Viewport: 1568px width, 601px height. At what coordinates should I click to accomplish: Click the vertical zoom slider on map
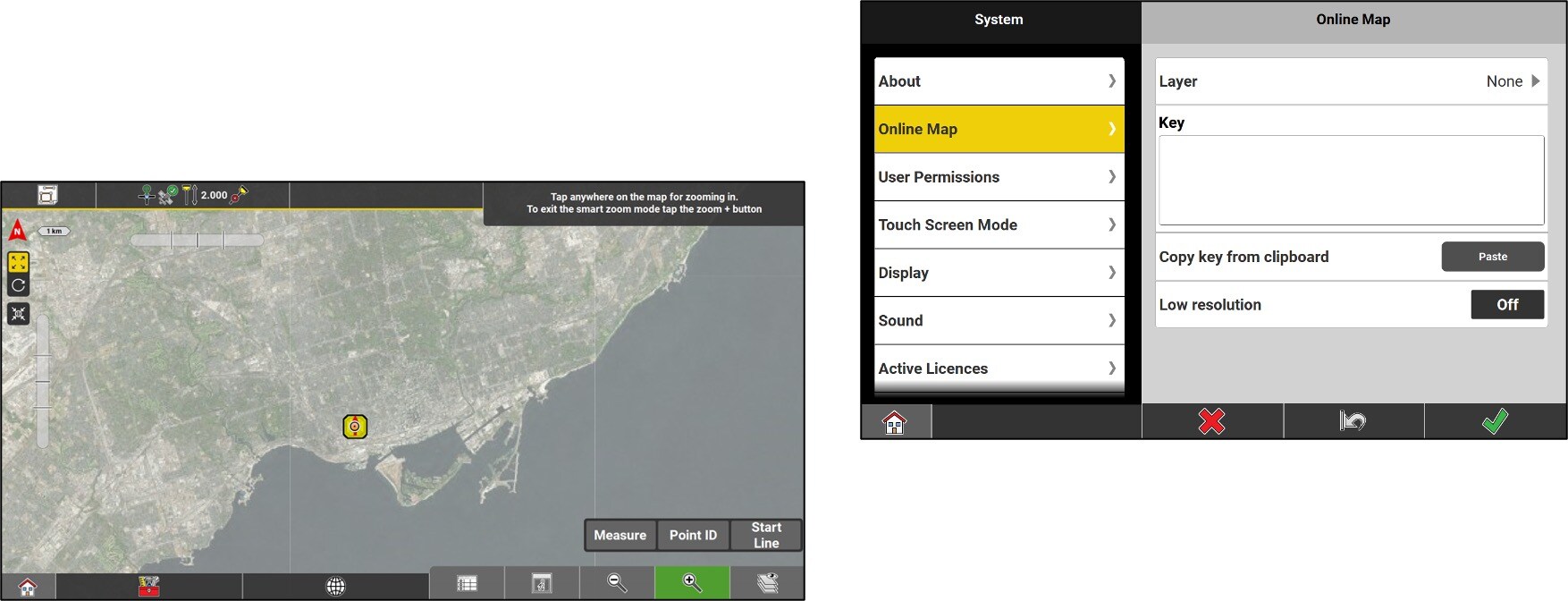42,381
